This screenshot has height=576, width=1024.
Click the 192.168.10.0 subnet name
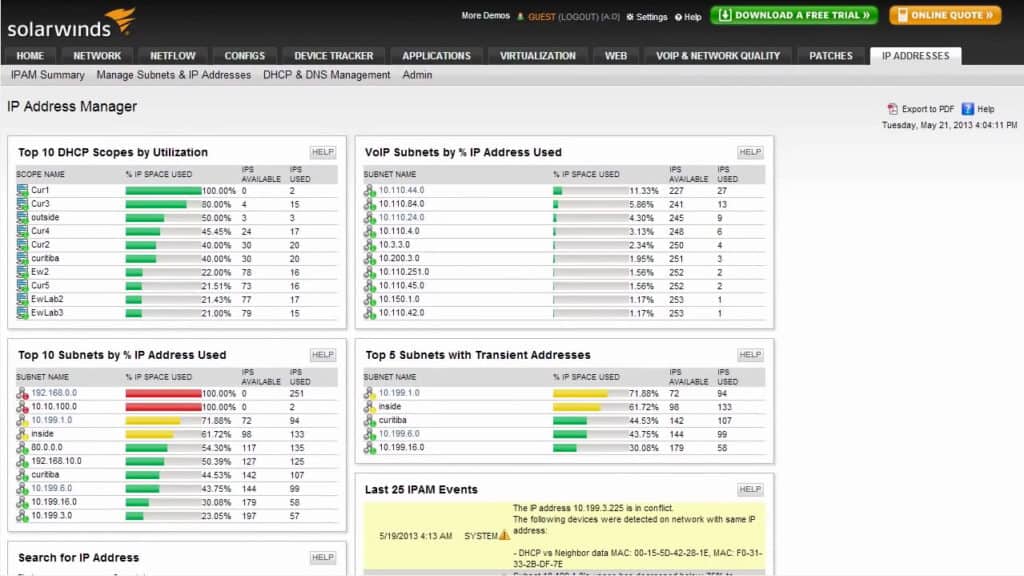56,461
